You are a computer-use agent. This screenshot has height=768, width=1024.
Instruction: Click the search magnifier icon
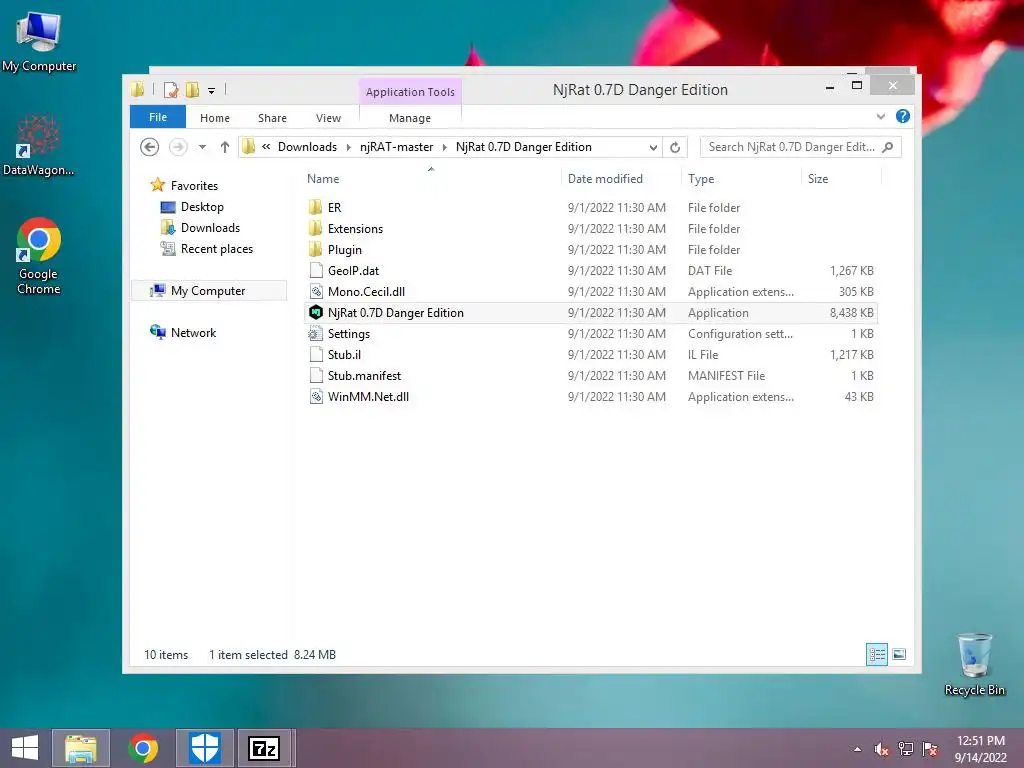click(x=888, y=148)
